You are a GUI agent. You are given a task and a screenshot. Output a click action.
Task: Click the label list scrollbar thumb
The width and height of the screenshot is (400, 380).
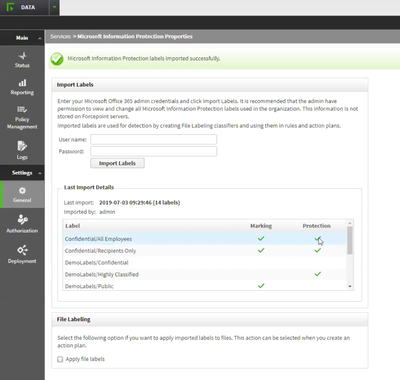click(350, 240)
